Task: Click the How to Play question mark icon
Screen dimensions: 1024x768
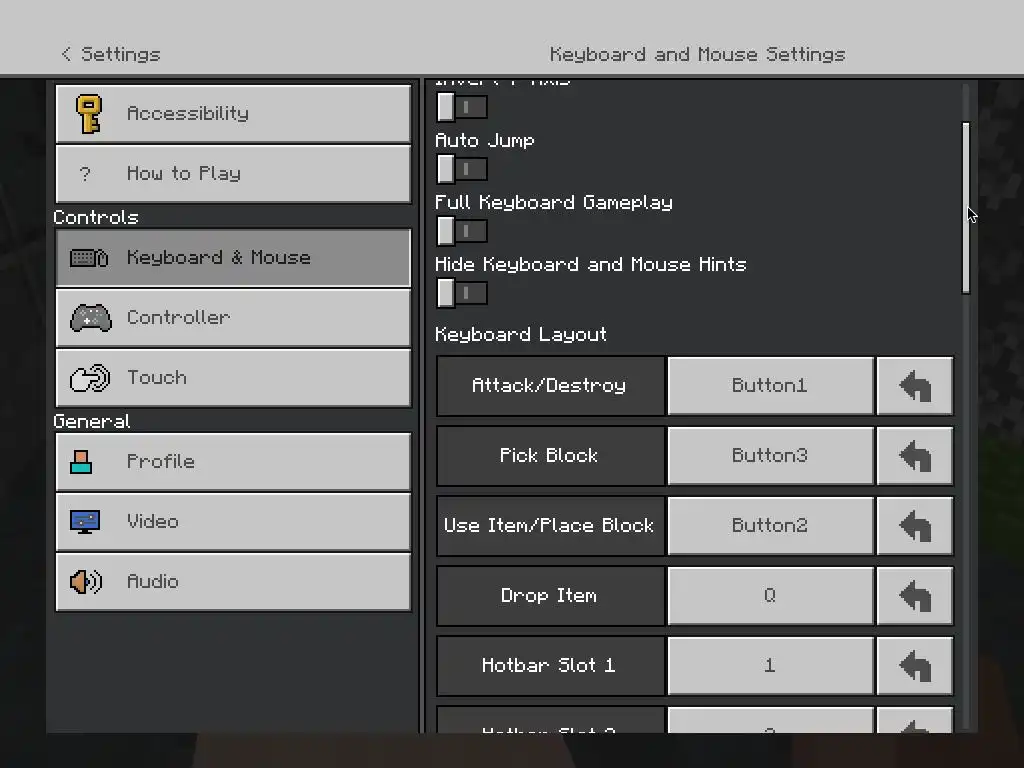Action: 85,174
